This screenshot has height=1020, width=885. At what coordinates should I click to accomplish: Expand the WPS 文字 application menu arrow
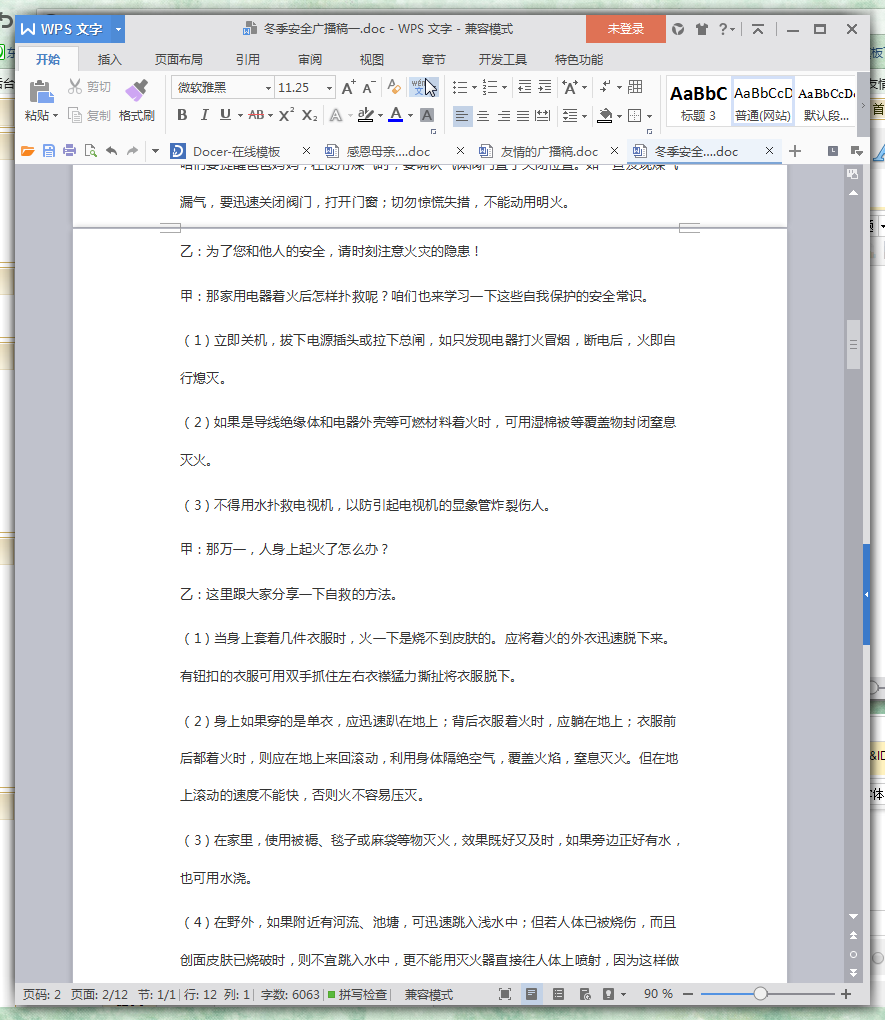pos(118,30)
